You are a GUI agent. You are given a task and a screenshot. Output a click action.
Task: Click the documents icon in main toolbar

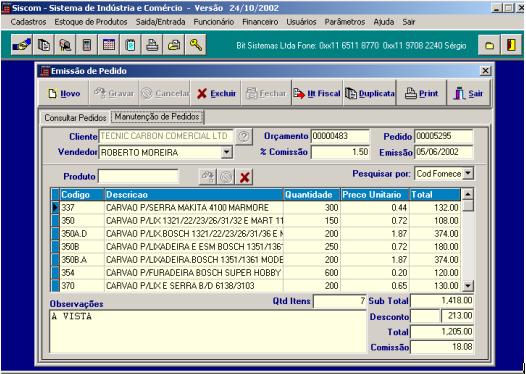tap(43, 45)
